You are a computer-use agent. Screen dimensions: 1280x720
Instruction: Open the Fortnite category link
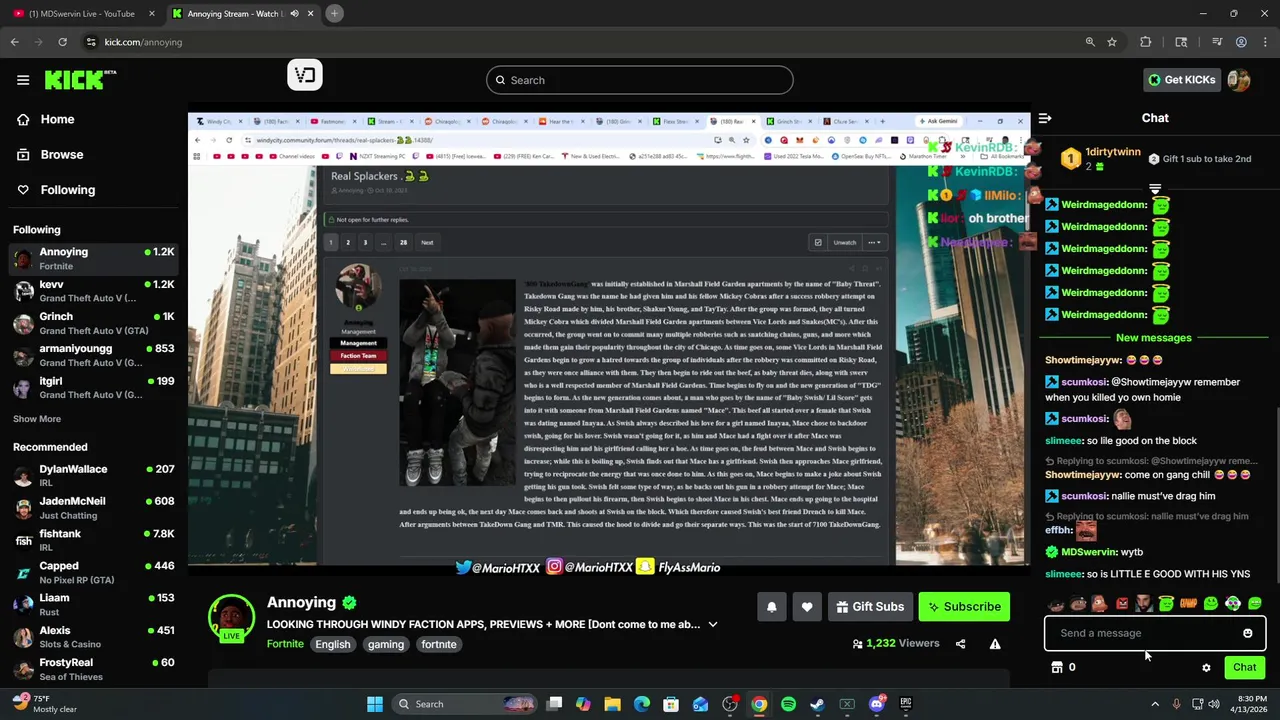click(x=285, y=644)
